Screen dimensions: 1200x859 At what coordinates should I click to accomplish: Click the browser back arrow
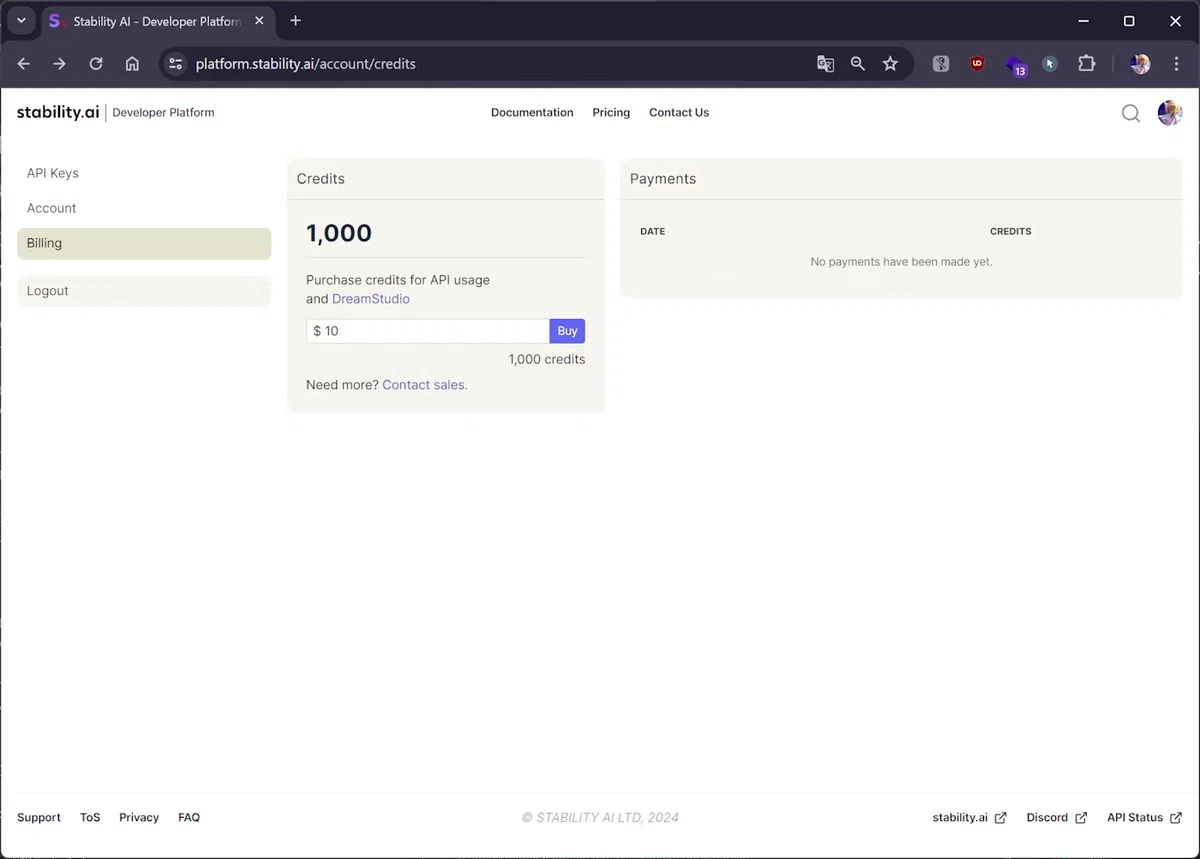24,63
